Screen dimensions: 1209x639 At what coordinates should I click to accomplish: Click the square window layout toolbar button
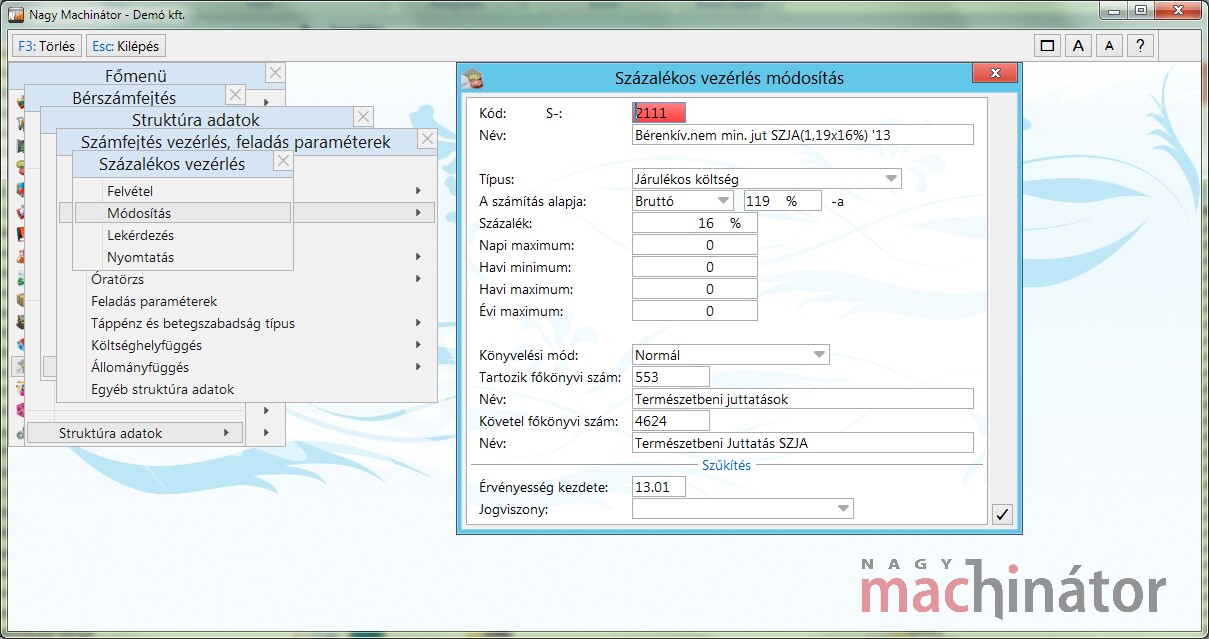(x=1047, y=46)
